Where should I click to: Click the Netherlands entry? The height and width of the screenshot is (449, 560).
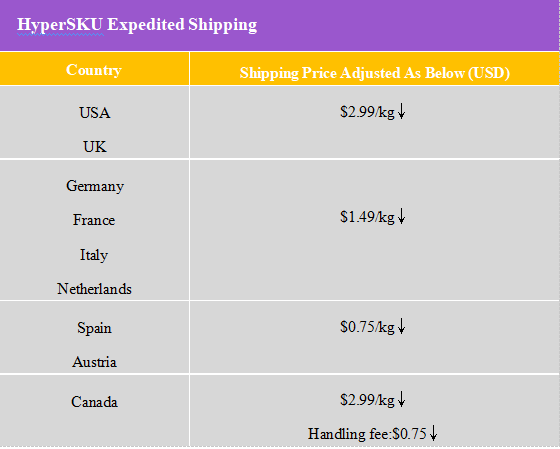(94, 289)
